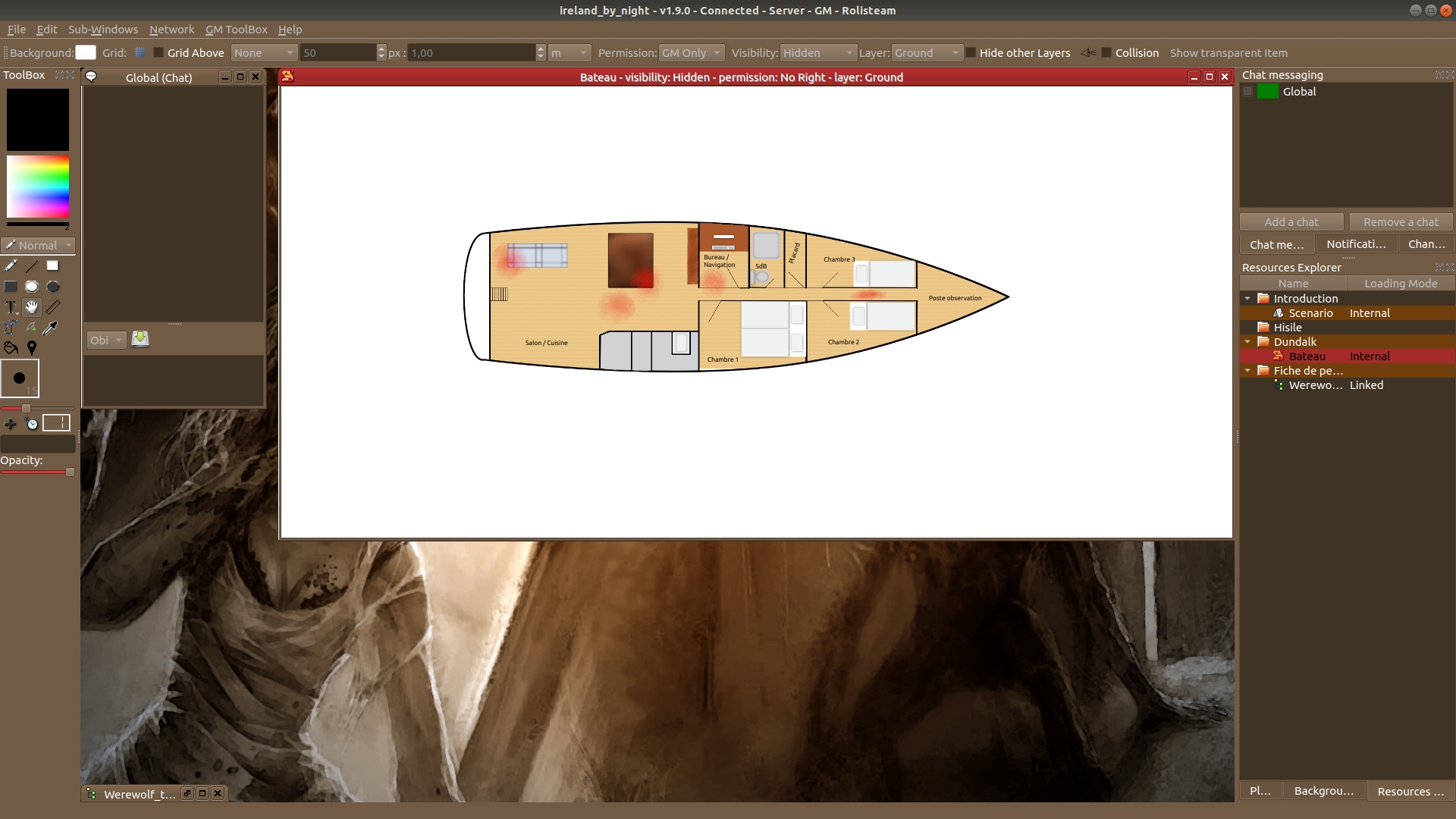This screenshot has height=819, width=1456.
Task: Select the line drawing tool
Action: (31, 266)
